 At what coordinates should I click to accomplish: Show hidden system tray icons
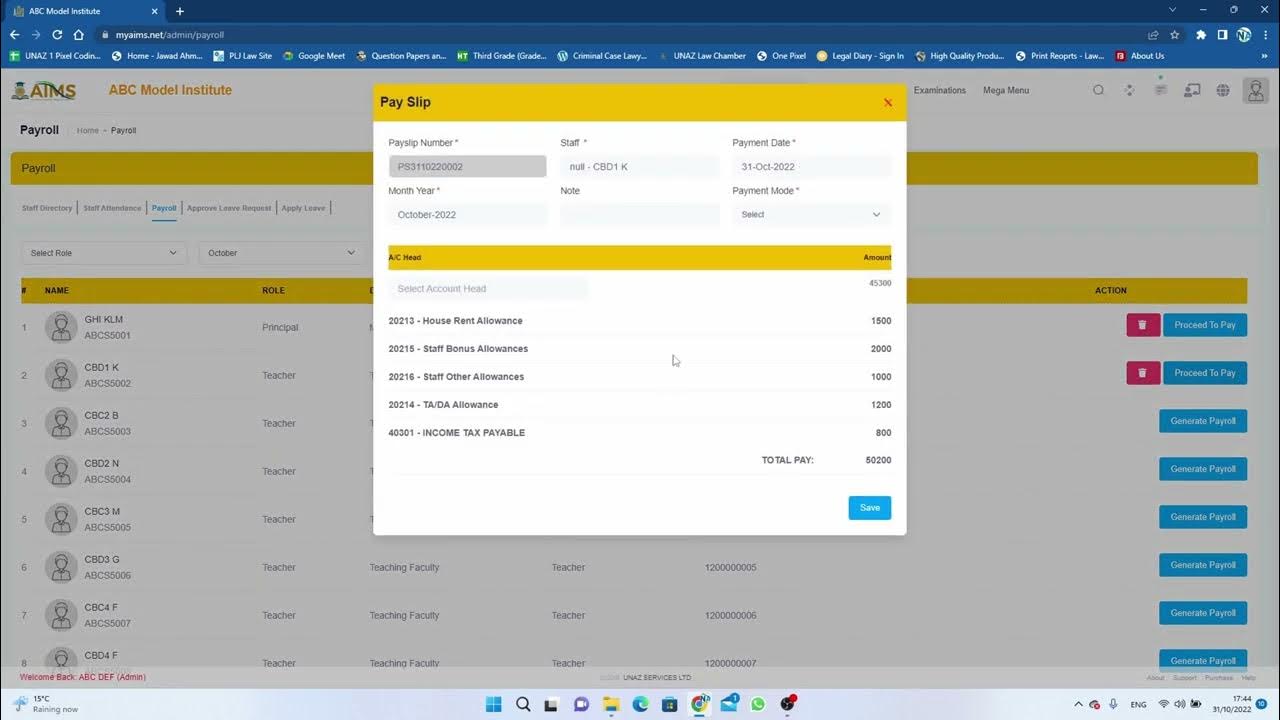1078,704
